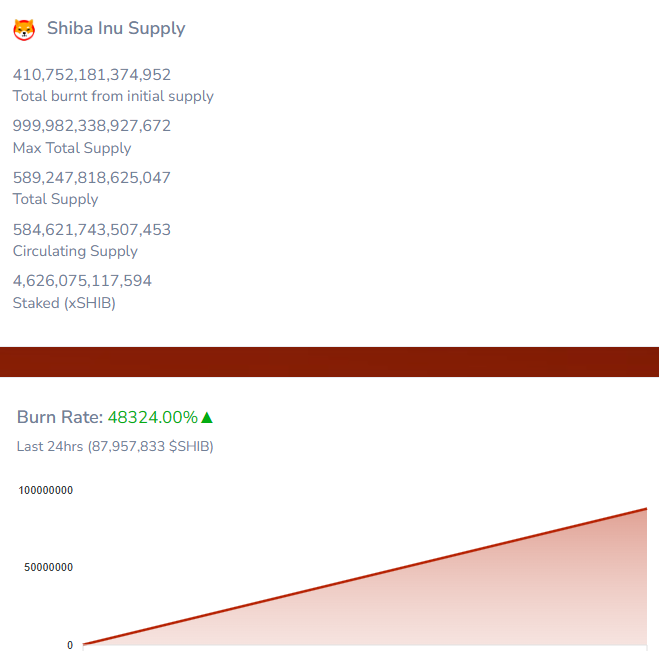Select the 48324.00% burn rate value
Image resolution: width=659 pixels, height=663 pixels.
[x=153, y=417]
